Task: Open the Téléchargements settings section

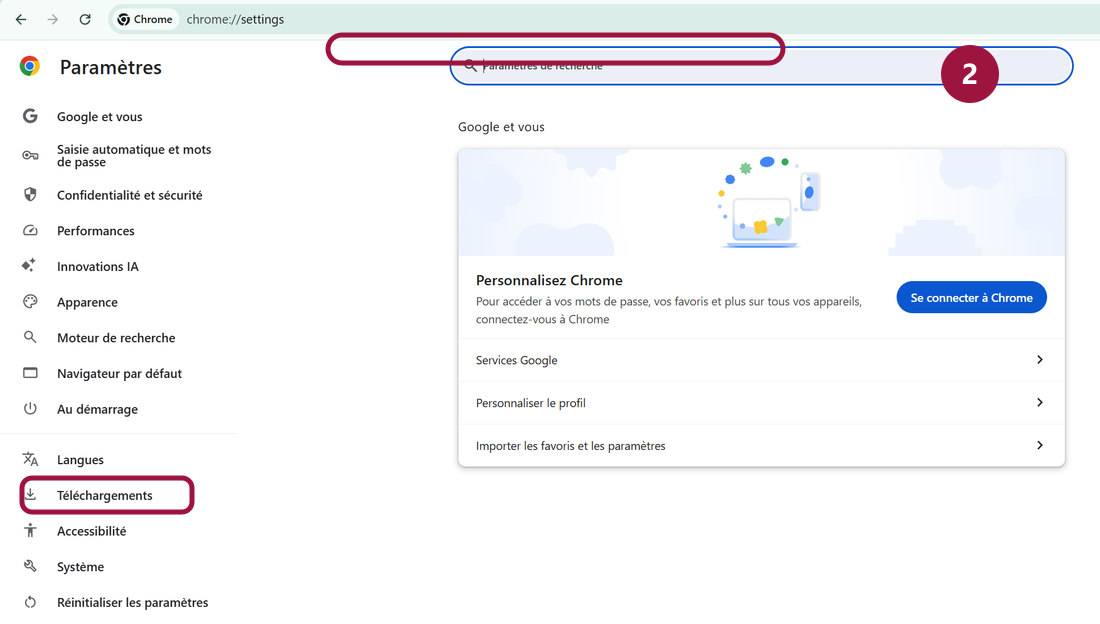Action: pyautogui.click(x=105, y=496)
